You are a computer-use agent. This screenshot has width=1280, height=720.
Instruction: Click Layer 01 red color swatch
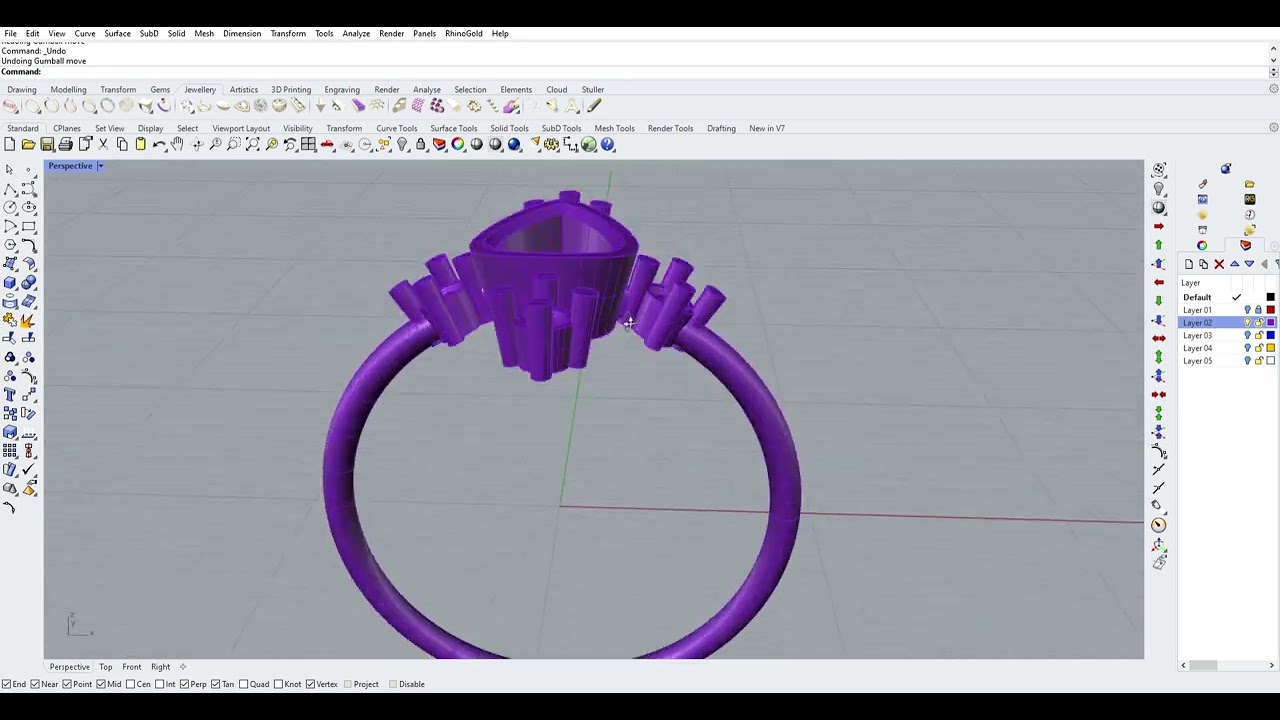click(1271, 310)
